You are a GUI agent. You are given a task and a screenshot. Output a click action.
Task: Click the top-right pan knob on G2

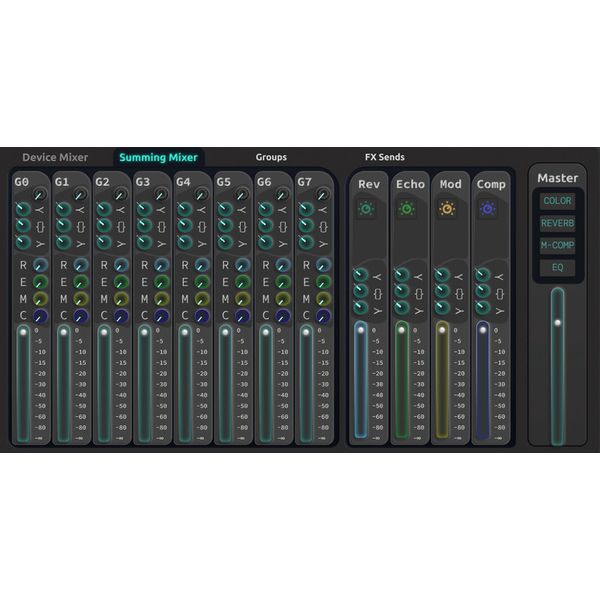[x=119, y=194]
